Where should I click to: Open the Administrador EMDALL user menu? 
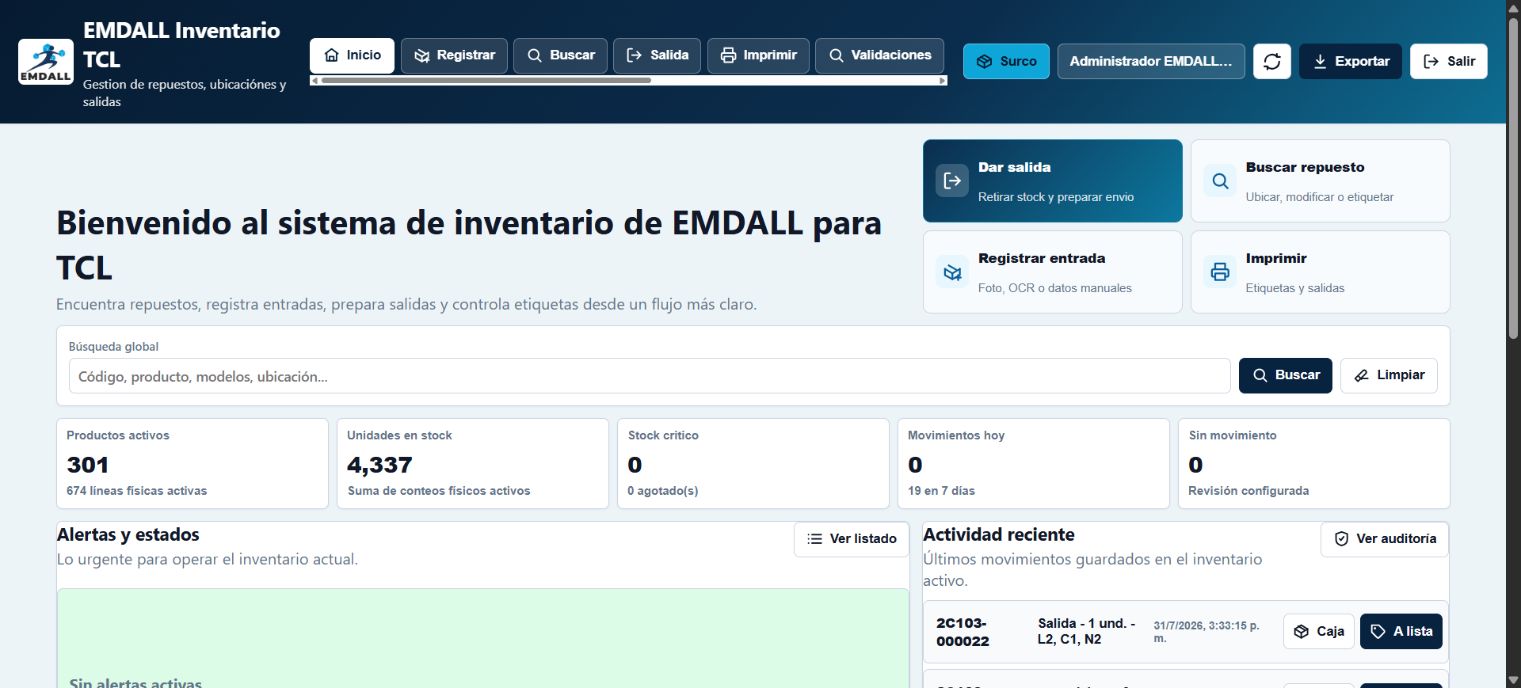(1151, 61)
